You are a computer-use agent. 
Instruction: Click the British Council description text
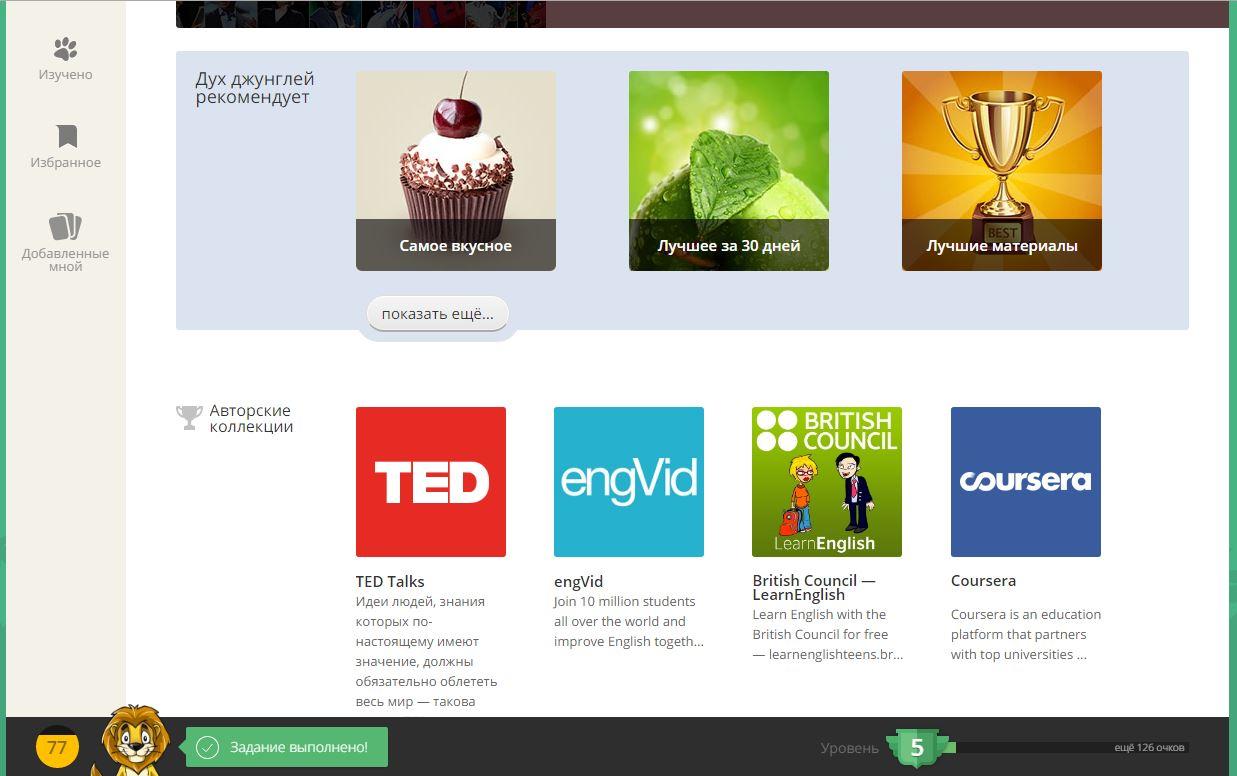click(827, 634)
